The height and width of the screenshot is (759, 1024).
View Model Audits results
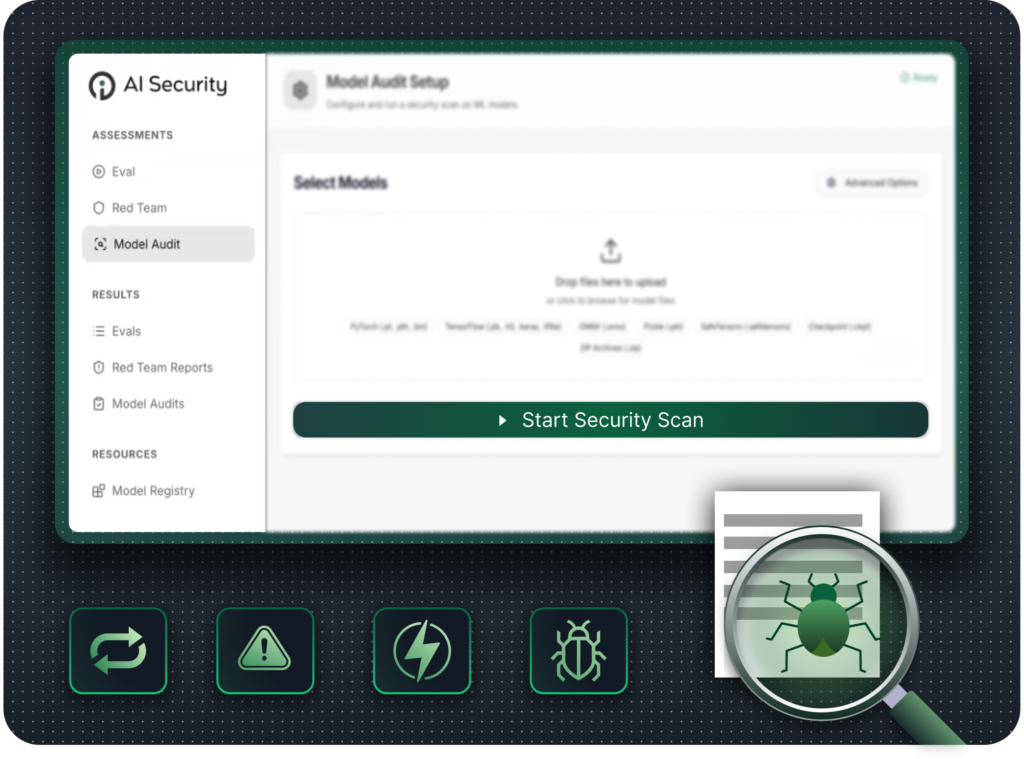tap(147, 404)
